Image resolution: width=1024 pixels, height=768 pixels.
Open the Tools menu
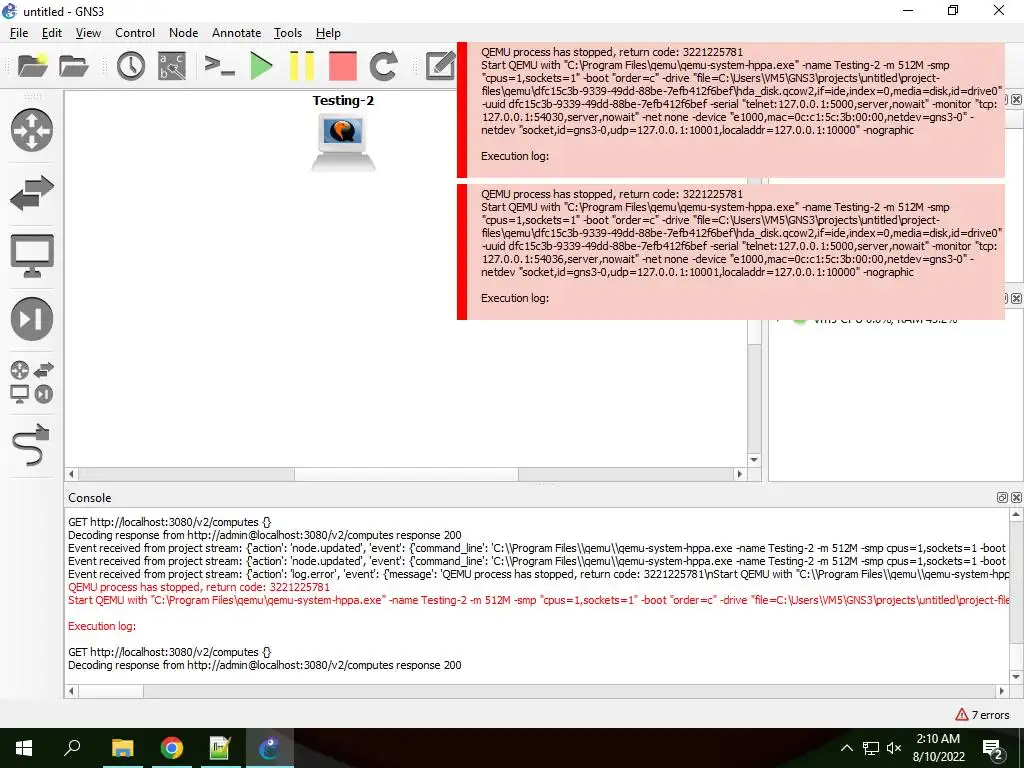[287, 33]
